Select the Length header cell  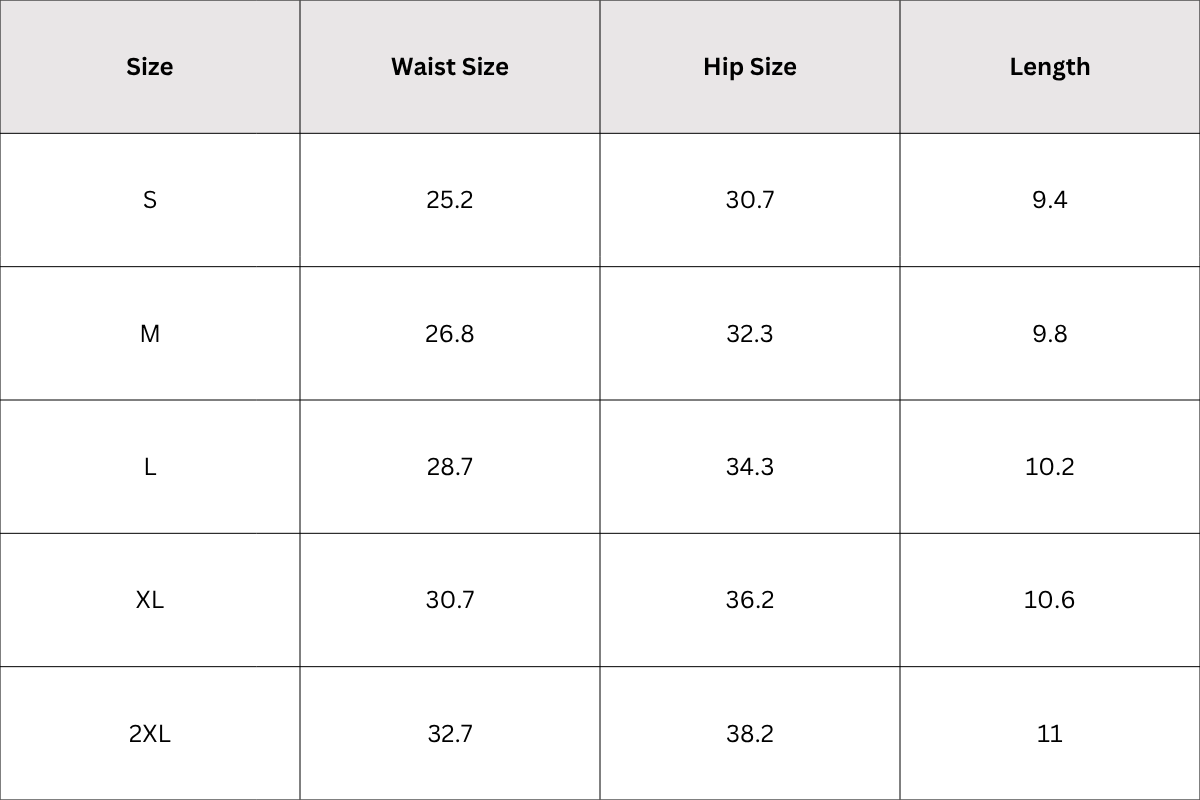click(x=1049, y=67)
